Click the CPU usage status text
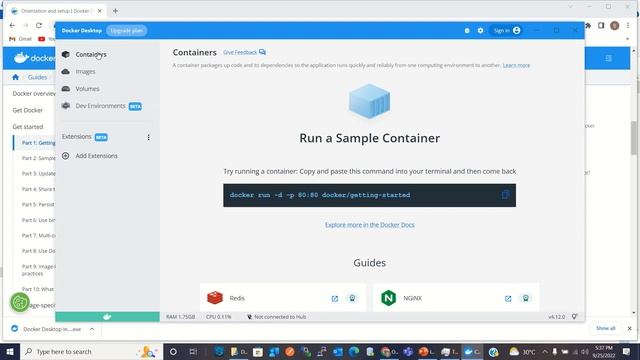Viewport: 640px width, 360px height. coord(218,317)
